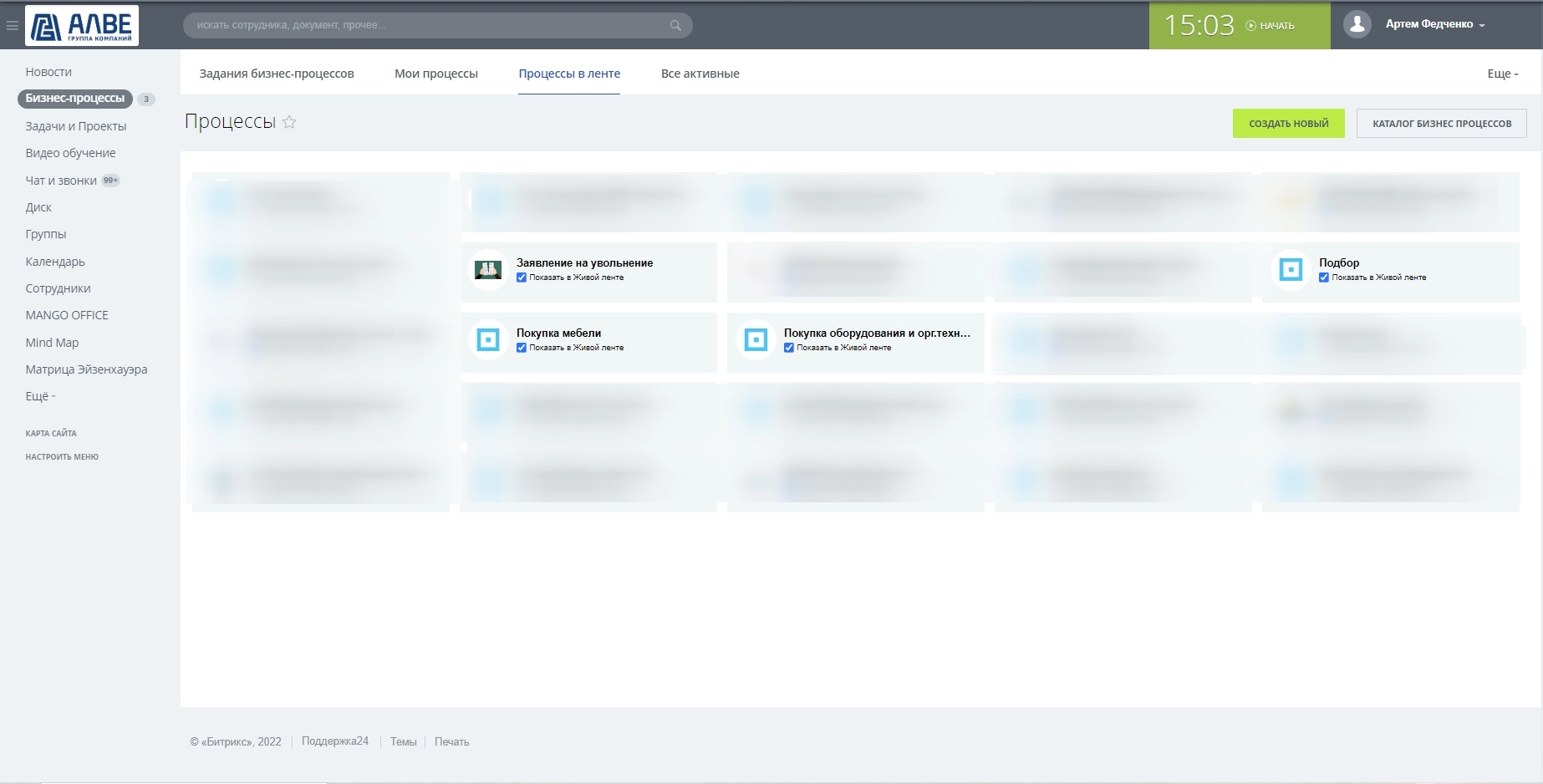
Task: Click the hamburger menu icon
Action: [x=12, y=25]
